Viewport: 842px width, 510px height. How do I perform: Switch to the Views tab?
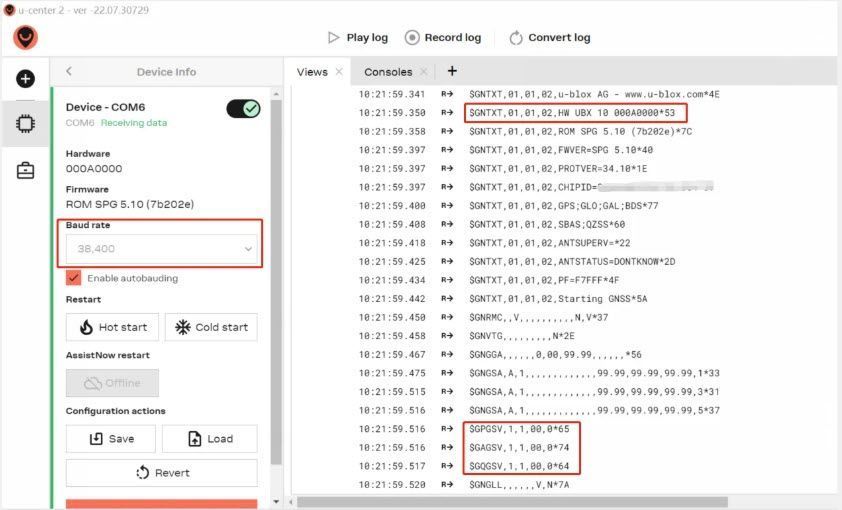point(312,72)
